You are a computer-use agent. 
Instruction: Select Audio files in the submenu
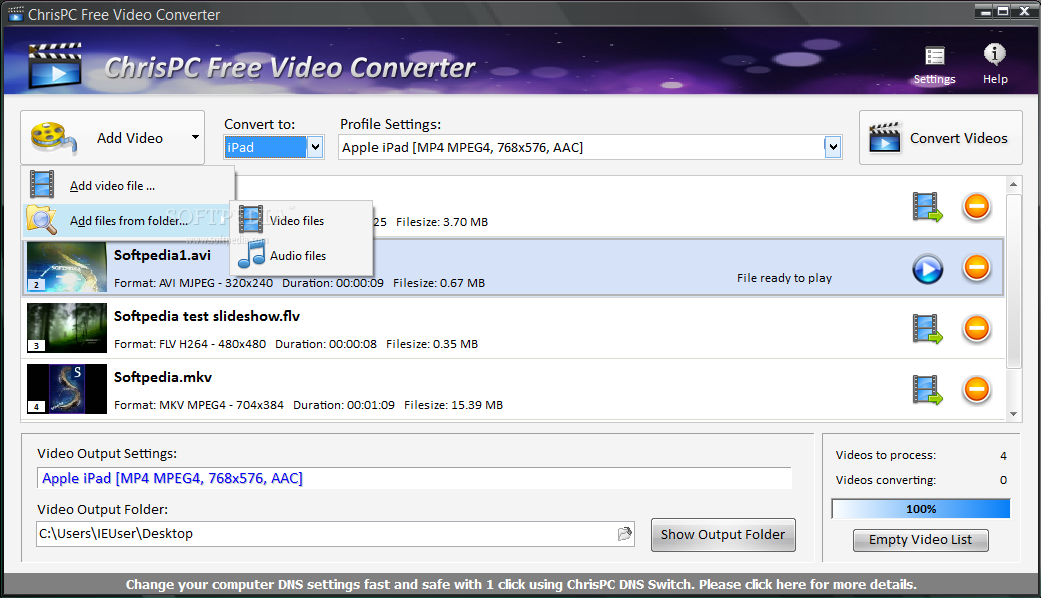click(x=301, y=256)
